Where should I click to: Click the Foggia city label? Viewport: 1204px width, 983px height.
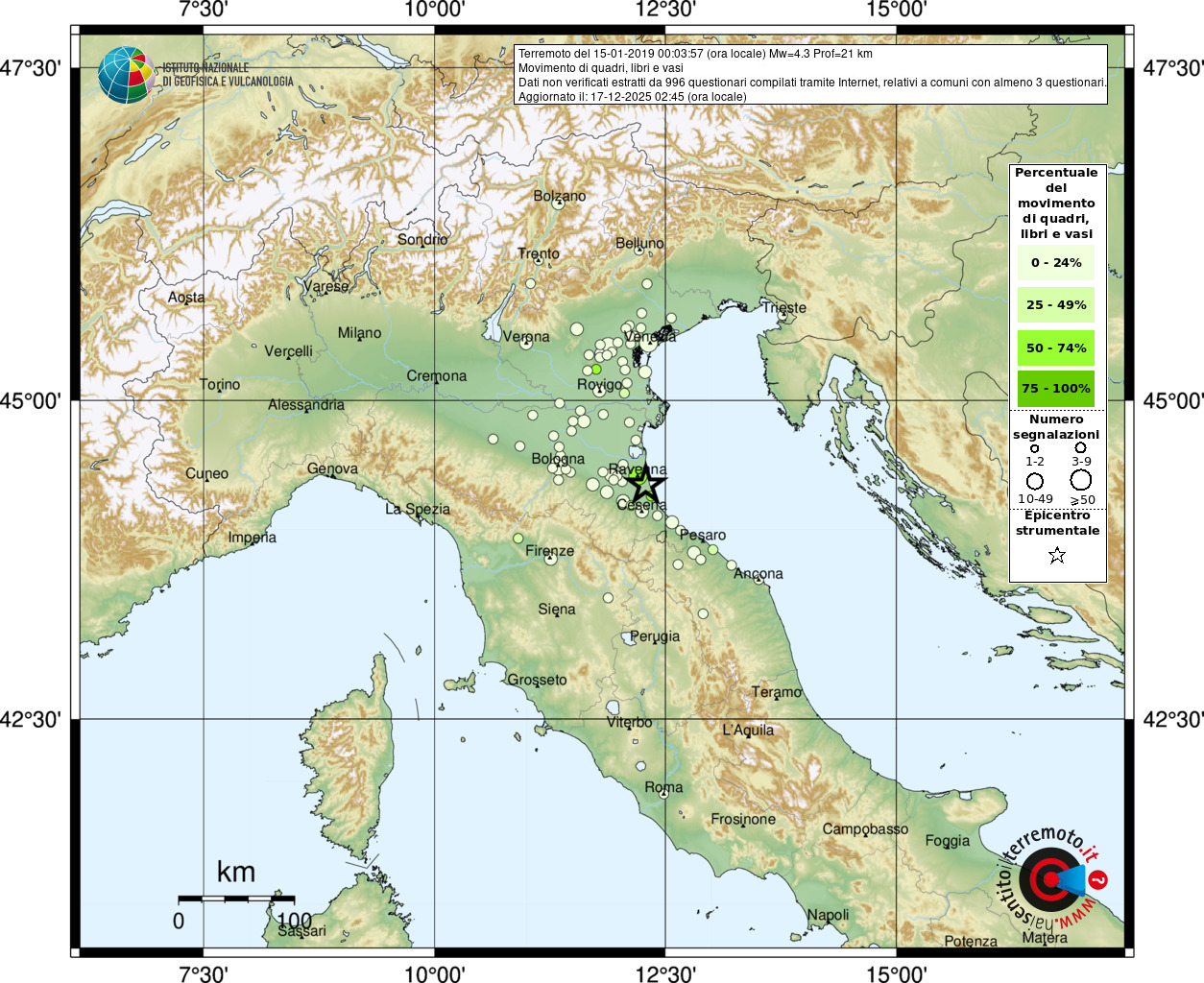click(x=948, y=840)
